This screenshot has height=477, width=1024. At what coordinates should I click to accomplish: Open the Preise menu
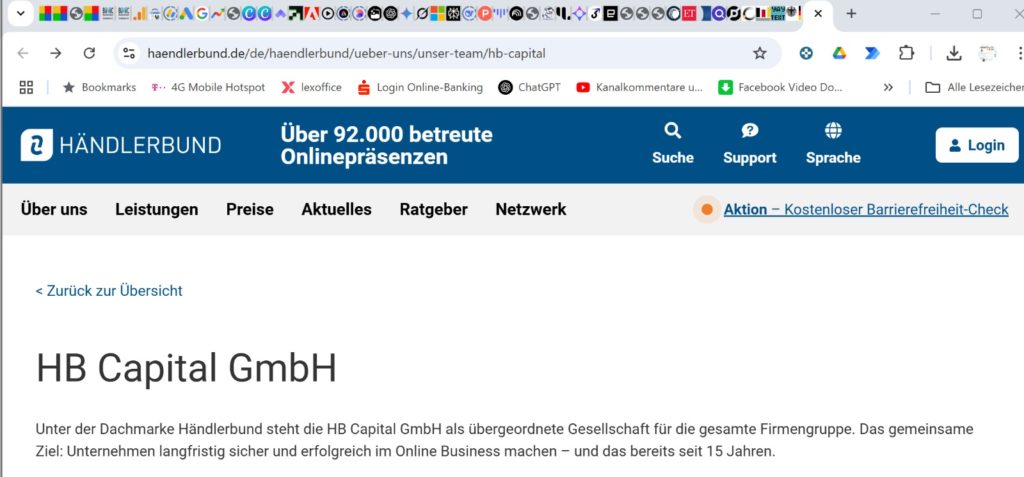pos(249,209)
